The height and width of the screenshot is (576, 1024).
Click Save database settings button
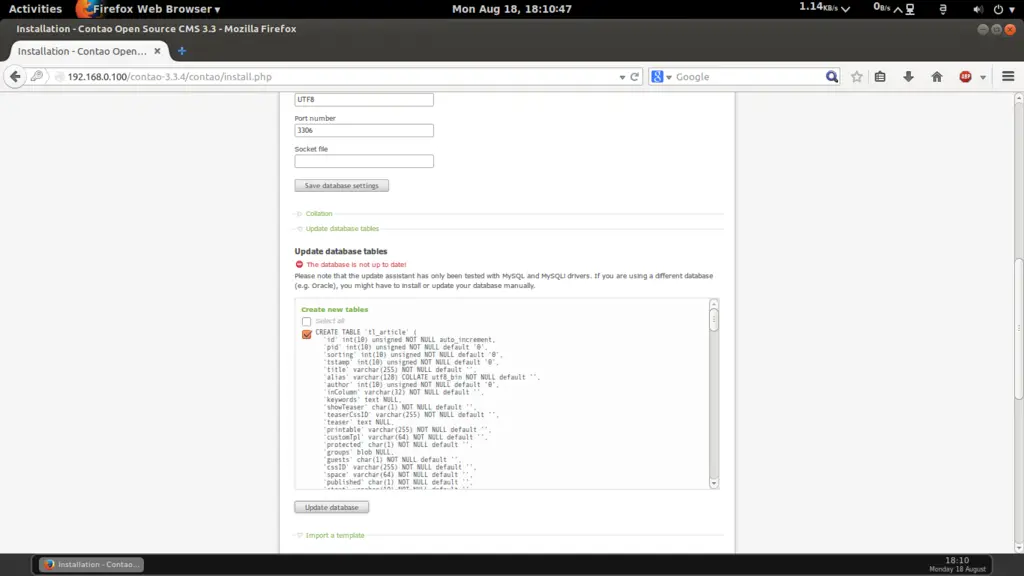(x=342, y=185)
